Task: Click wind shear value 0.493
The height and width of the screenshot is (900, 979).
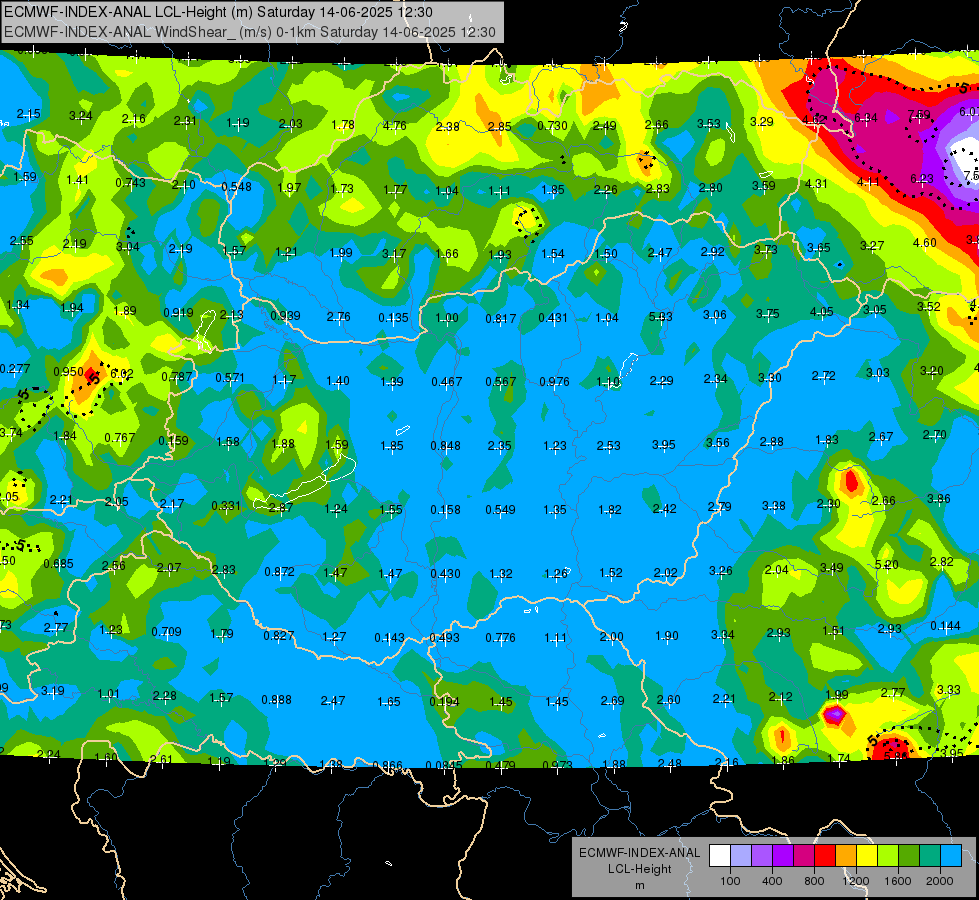Action: click(x=445, y=638)
